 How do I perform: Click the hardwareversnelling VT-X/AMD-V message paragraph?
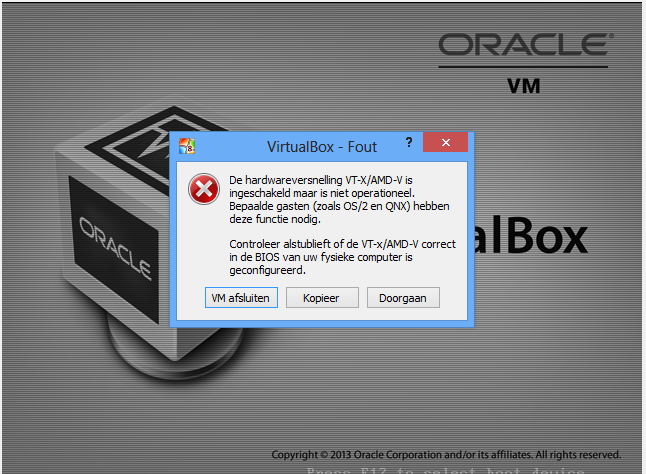[x=339, y=200]
